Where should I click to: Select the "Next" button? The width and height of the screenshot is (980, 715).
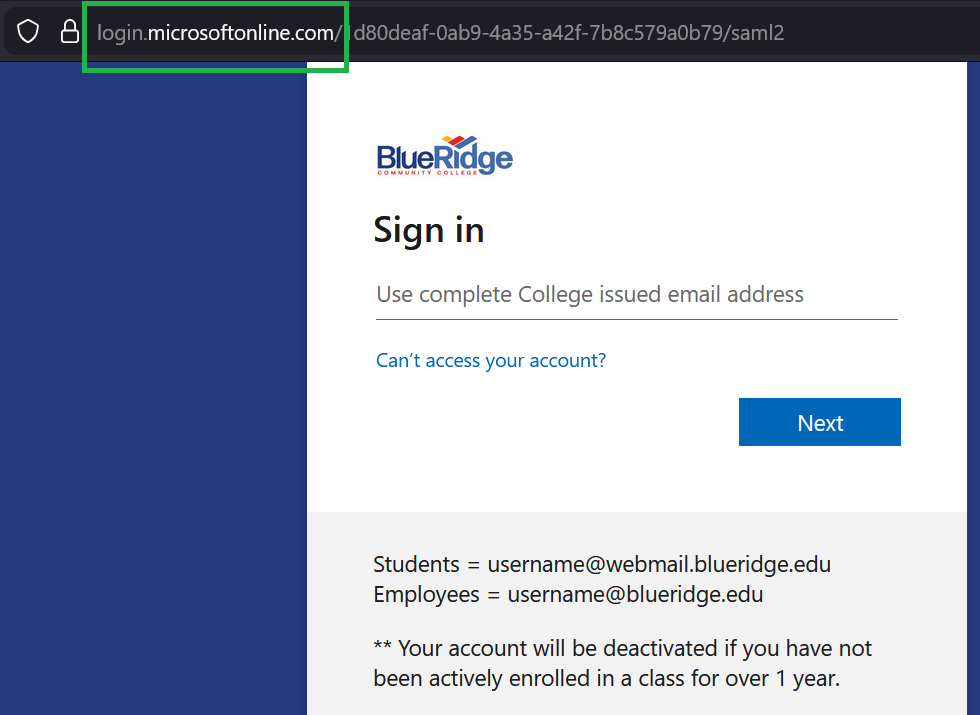click(819, 421)
